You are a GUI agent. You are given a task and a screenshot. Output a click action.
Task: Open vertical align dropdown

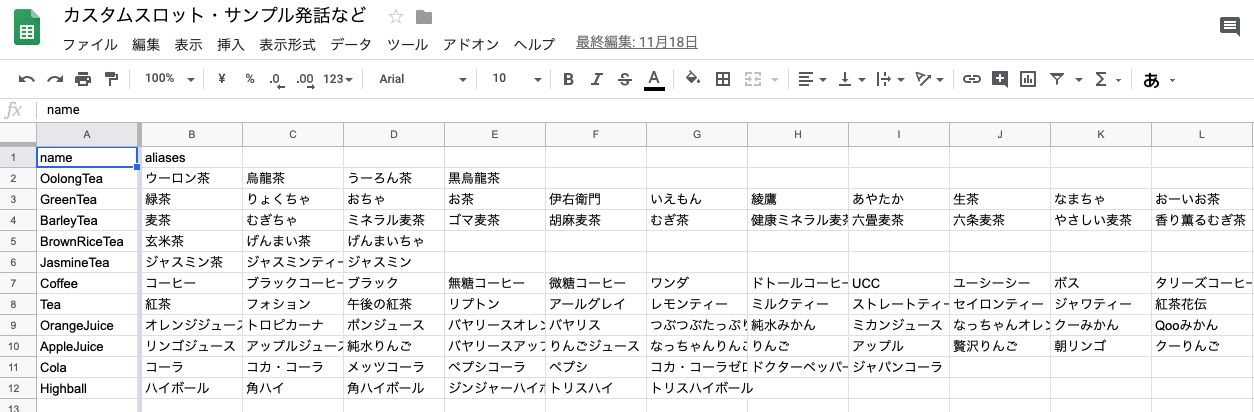[850, 79]
